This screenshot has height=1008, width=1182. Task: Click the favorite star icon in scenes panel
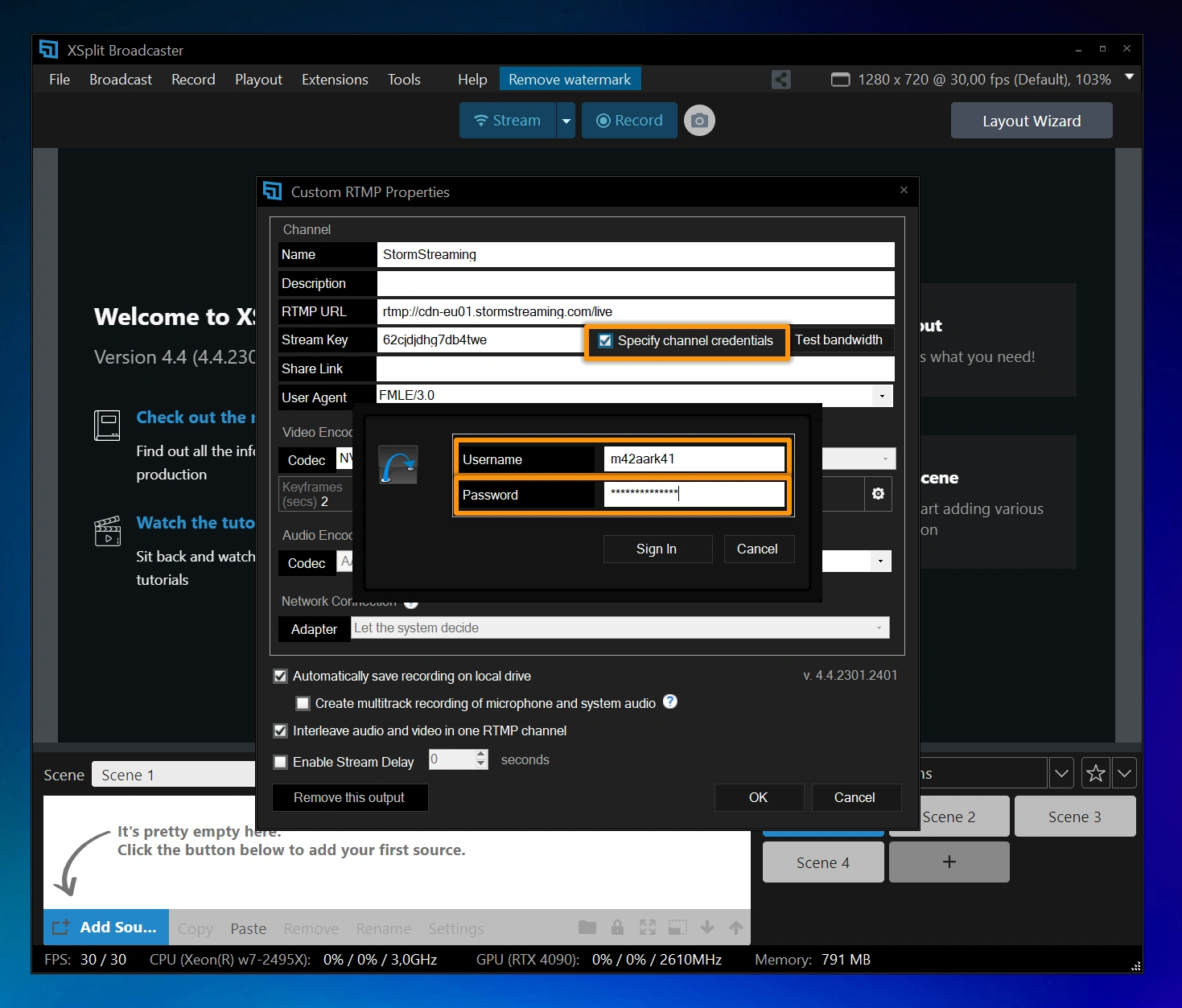1095,773
